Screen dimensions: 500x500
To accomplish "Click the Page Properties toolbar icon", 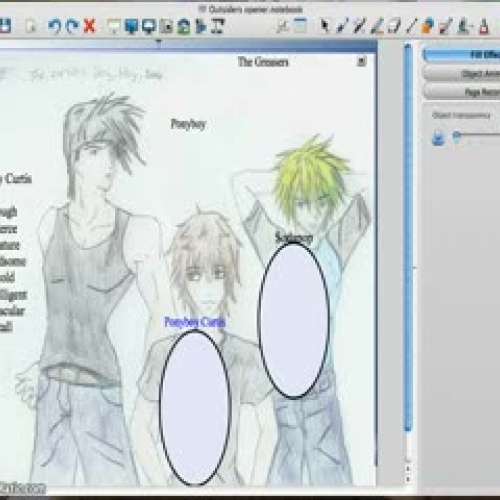I will (301, 26).
